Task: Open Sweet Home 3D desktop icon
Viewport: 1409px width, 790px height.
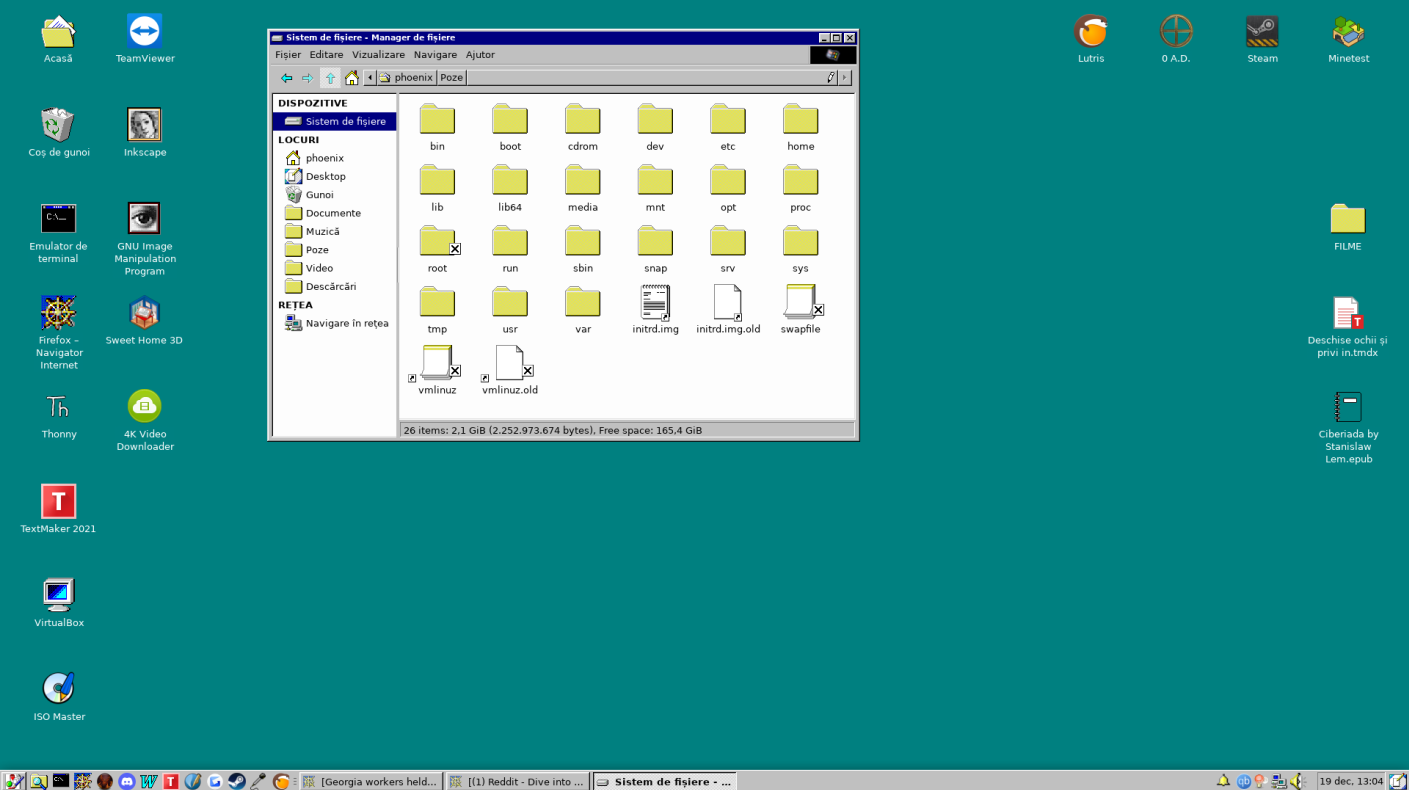Action: (x=144, y=320)
